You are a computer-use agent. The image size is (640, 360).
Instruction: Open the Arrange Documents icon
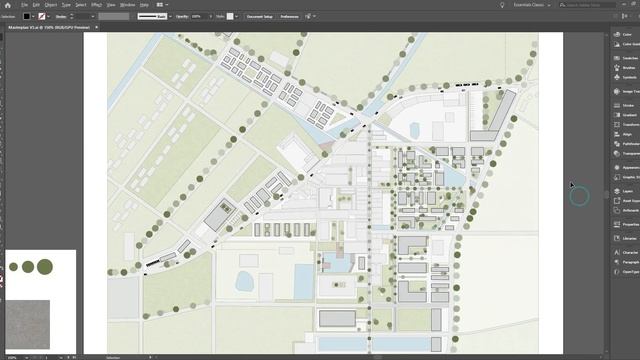[x=160, y=5]
